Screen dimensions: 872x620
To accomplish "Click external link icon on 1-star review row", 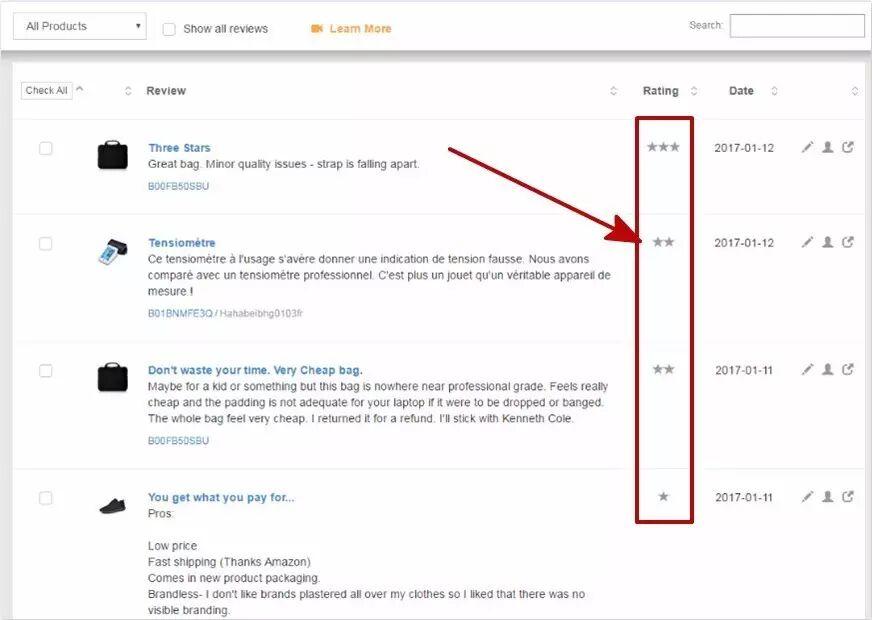I will tap(848, 497).
